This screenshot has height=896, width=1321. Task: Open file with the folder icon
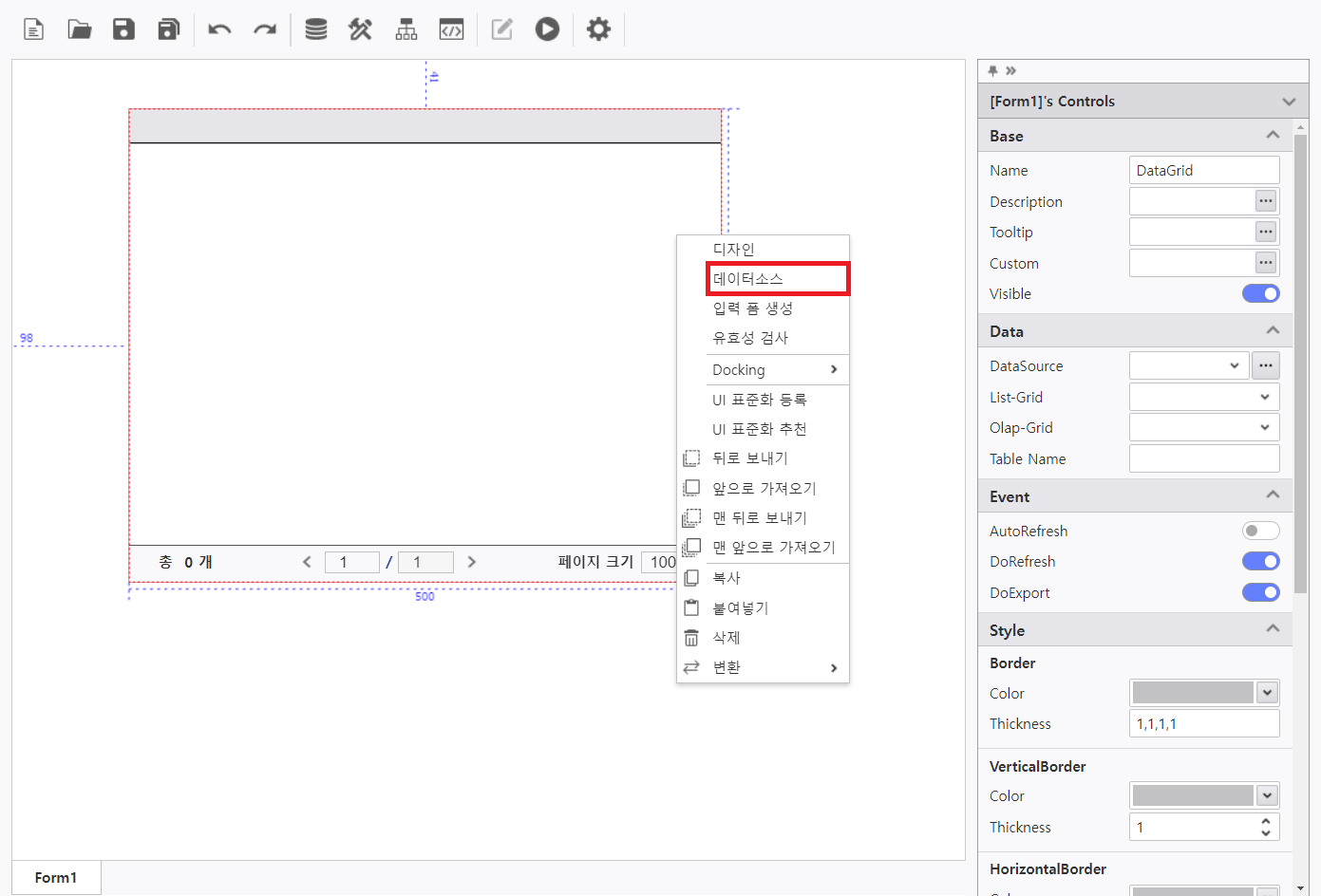point(80,29)
